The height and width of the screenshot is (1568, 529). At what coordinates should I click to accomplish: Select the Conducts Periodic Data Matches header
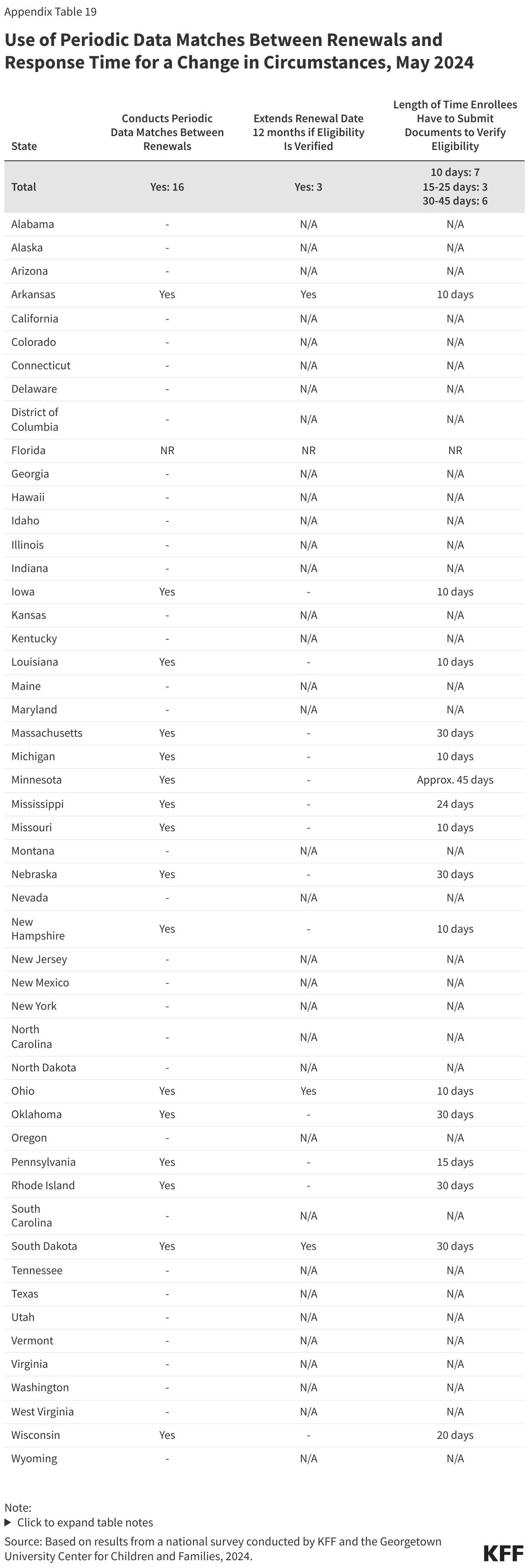point(167,132)
